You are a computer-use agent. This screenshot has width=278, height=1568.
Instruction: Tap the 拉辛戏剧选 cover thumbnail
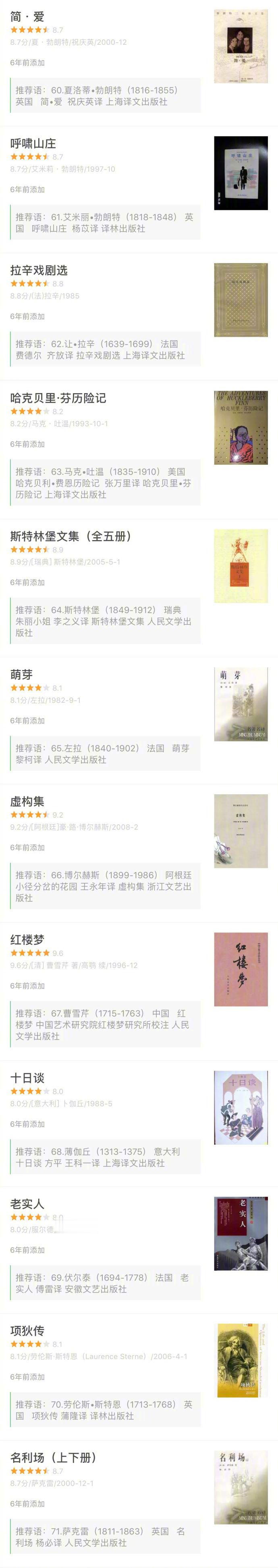[241, 300]
